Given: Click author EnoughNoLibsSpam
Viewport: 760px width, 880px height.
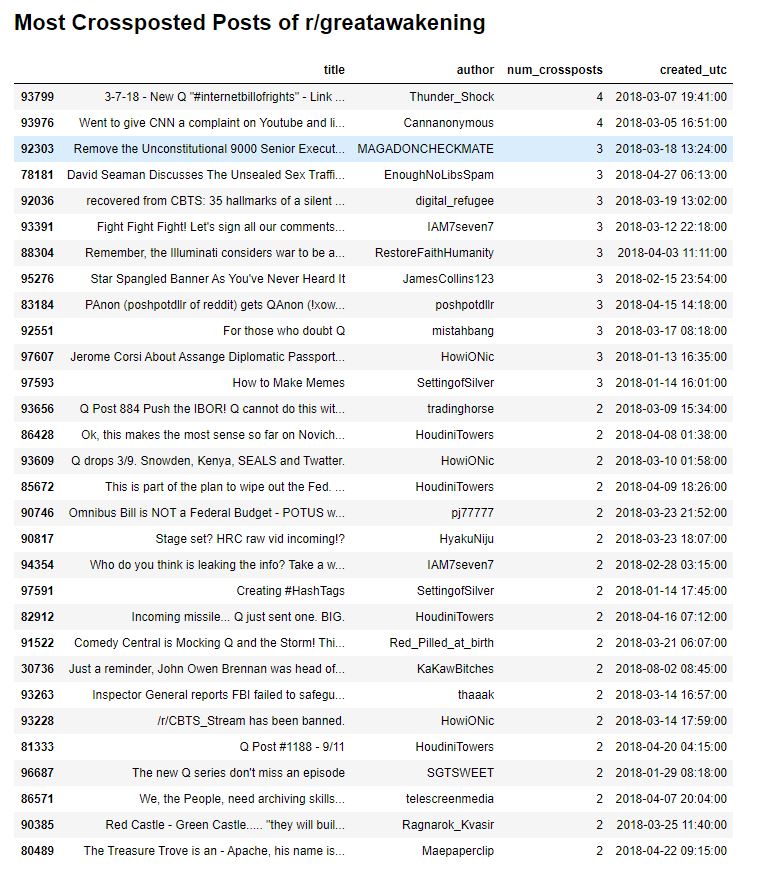Looking at the screenshot, I should (439, 175).
